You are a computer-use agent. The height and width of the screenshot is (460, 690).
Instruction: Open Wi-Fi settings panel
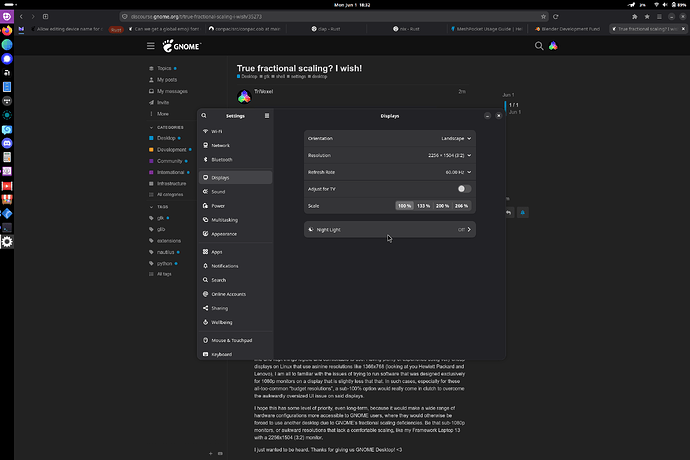pos(235,131)
